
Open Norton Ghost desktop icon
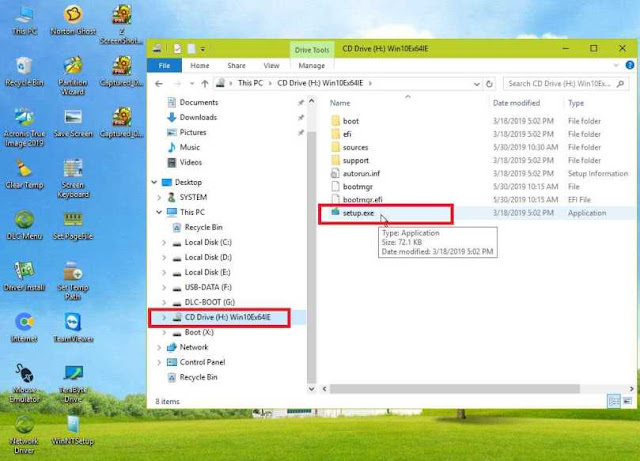[73, 20]
